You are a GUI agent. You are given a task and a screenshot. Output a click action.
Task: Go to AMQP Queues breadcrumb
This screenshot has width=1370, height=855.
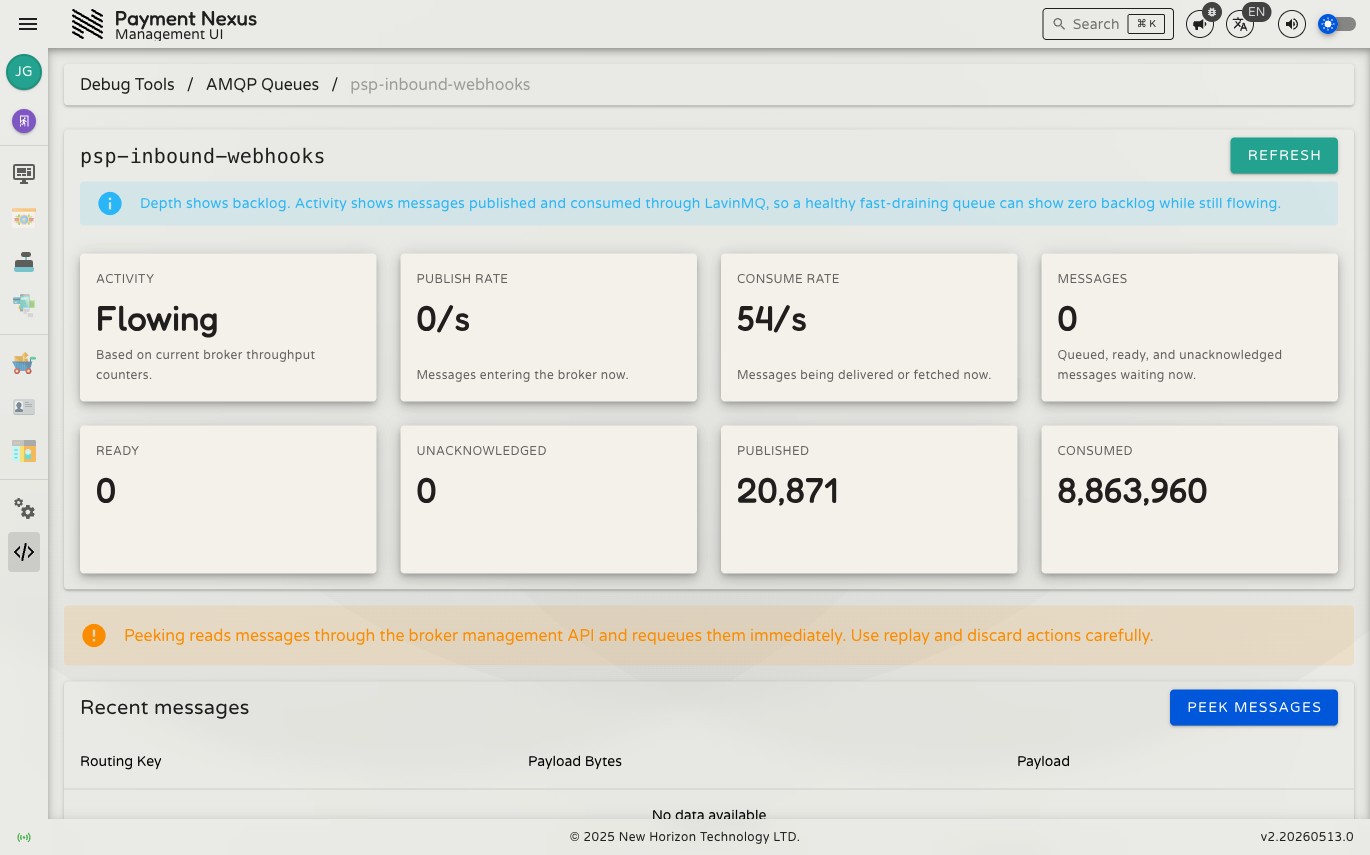tap(262, 85)
